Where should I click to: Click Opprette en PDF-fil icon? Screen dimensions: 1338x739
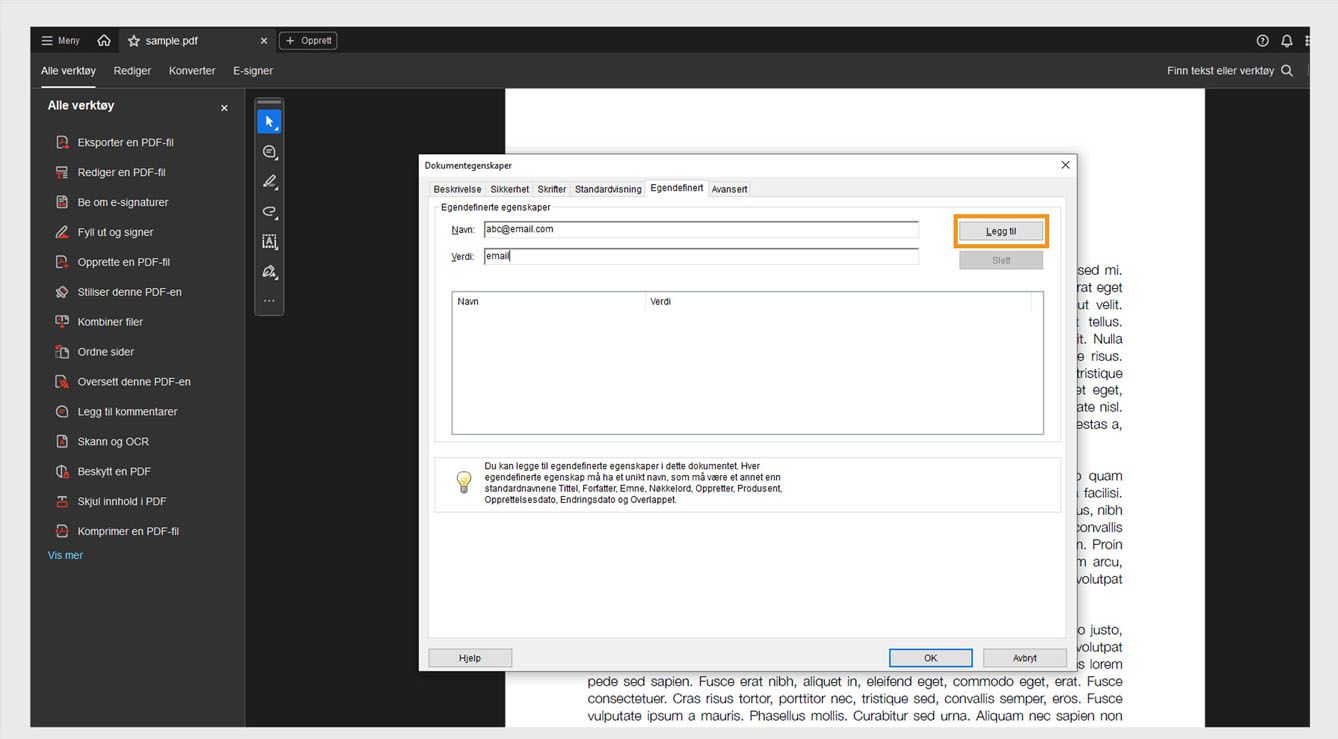coord(62,262)
